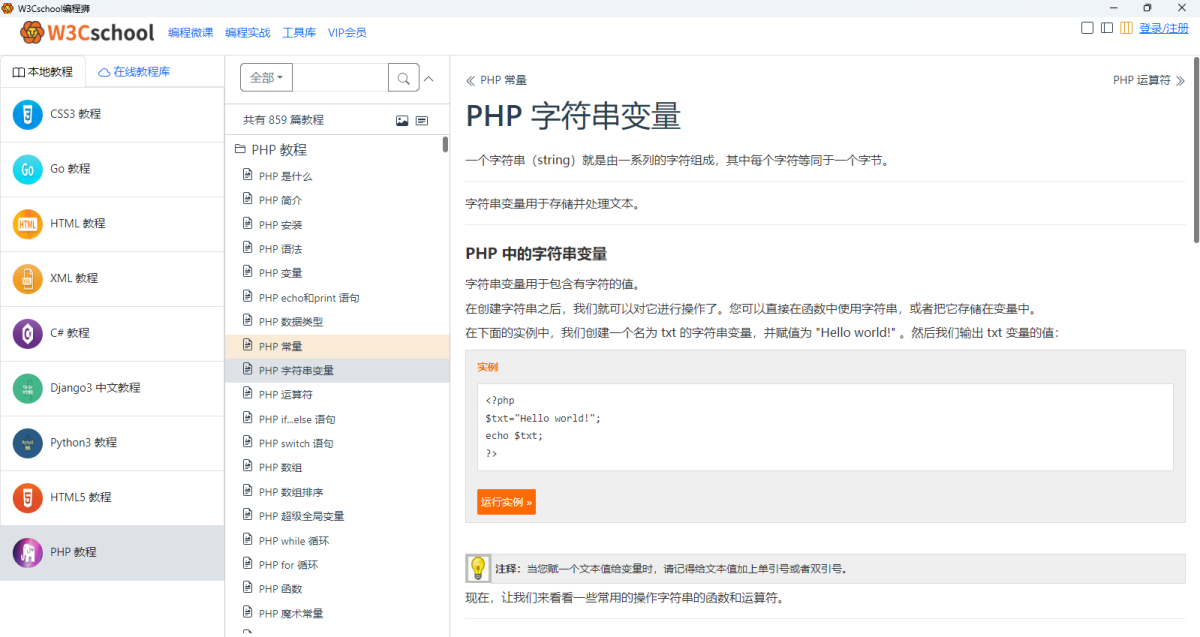Click the tutorial list scrollbar thumb
Screen dimensions: 1200x637
pos(445,144)
